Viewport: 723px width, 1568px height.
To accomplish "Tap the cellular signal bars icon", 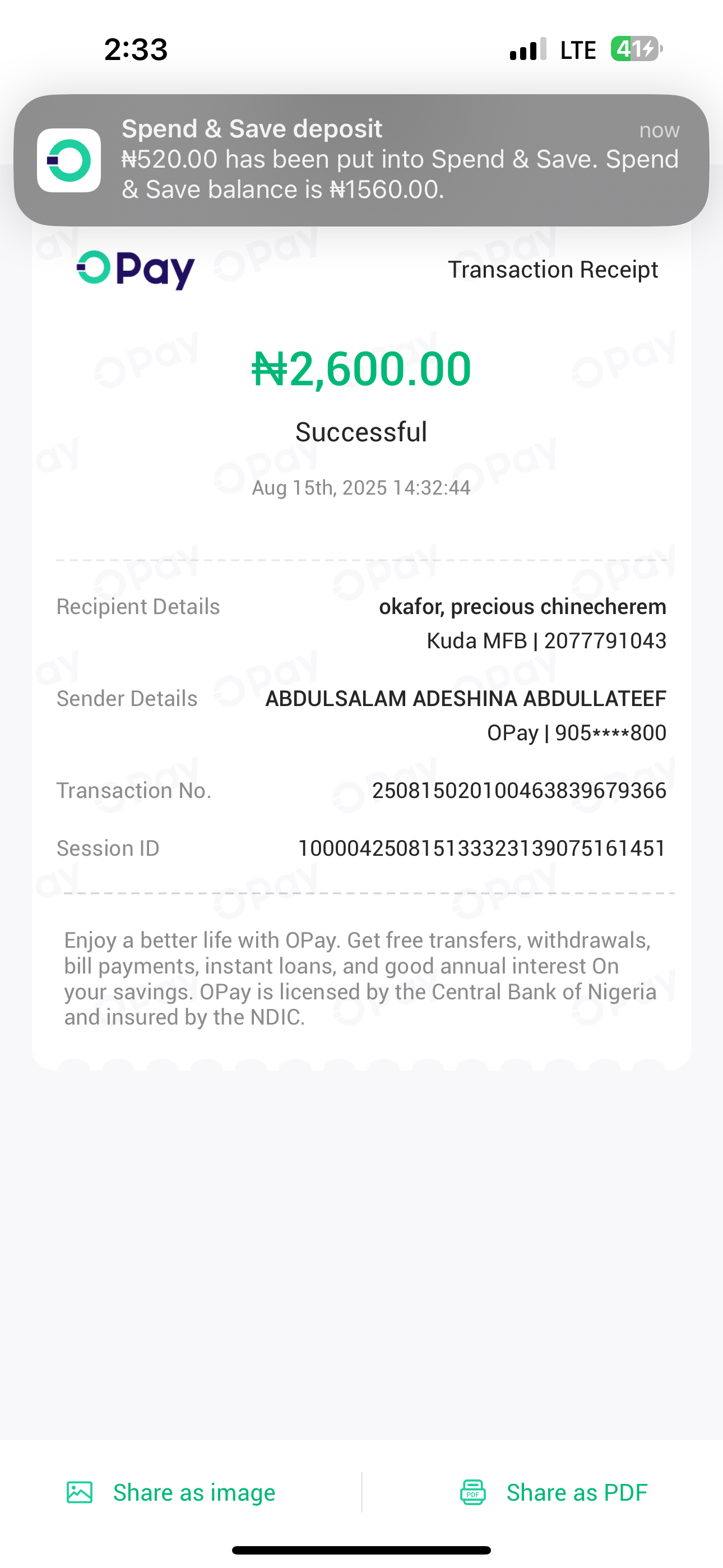I will point(527,50).
